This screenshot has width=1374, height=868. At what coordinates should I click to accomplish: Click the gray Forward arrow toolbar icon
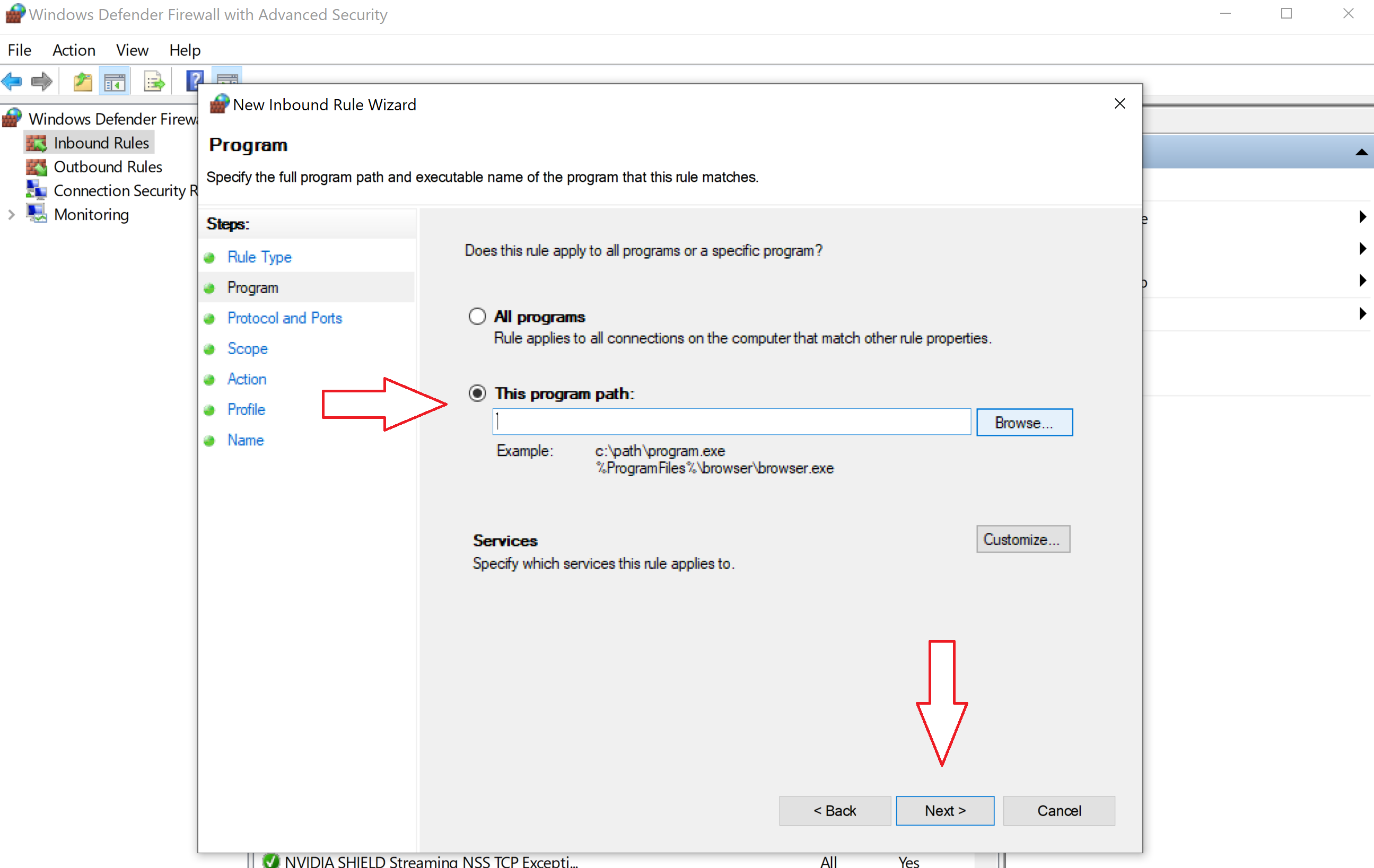point(42,82)
